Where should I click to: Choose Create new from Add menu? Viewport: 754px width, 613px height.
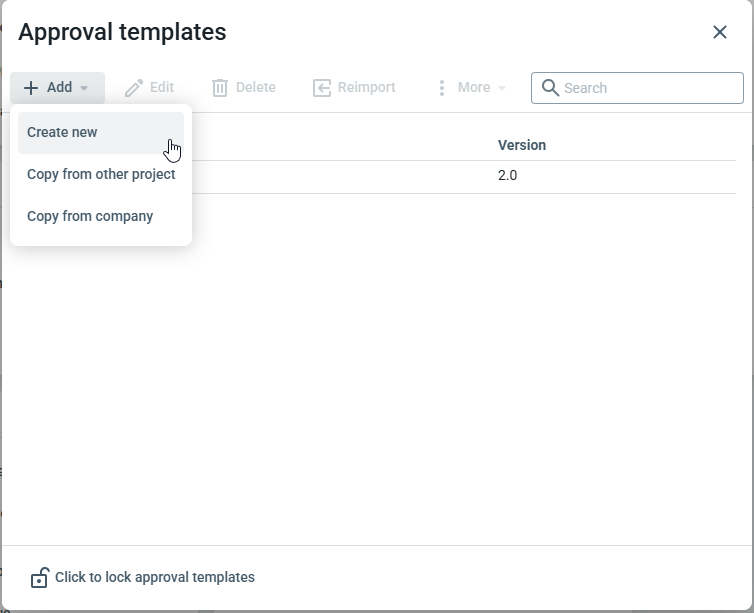(x=63, y=132)
